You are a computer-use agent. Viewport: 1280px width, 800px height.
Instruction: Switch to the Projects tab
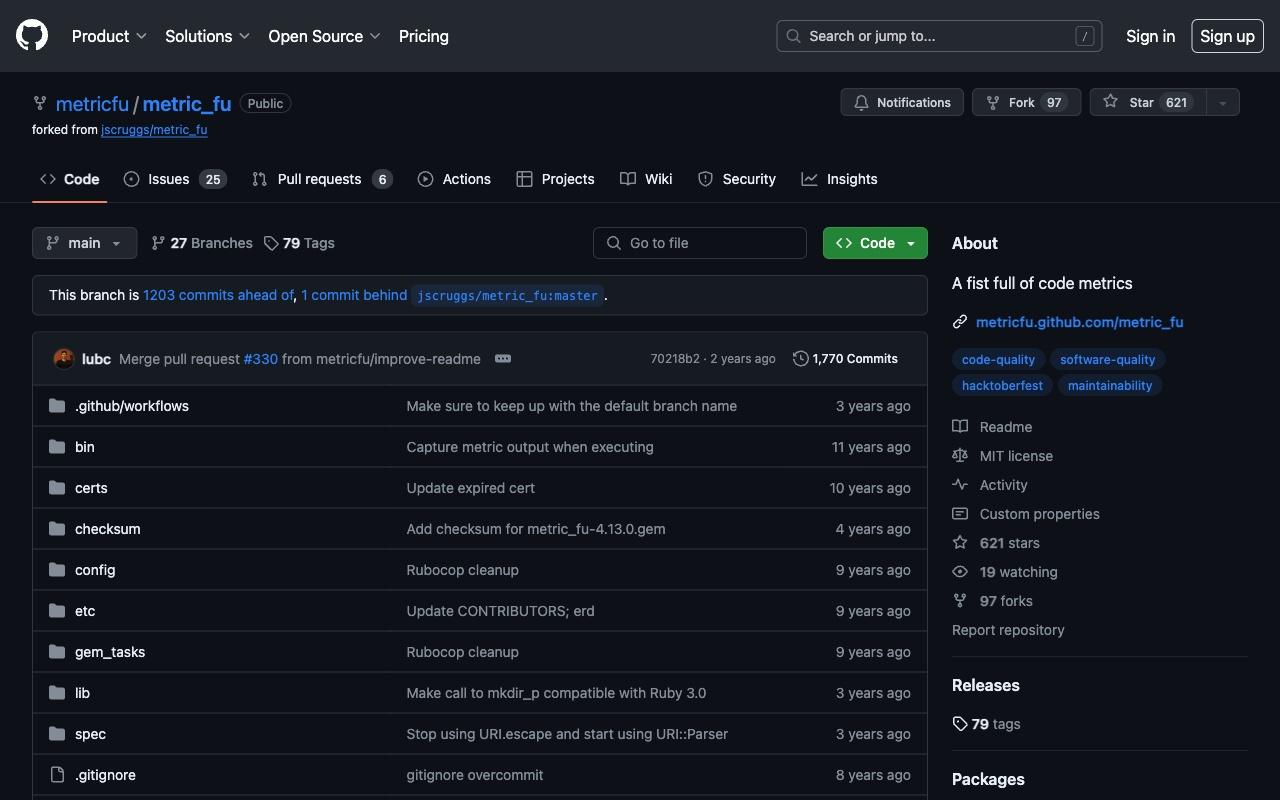click(555, 179)
